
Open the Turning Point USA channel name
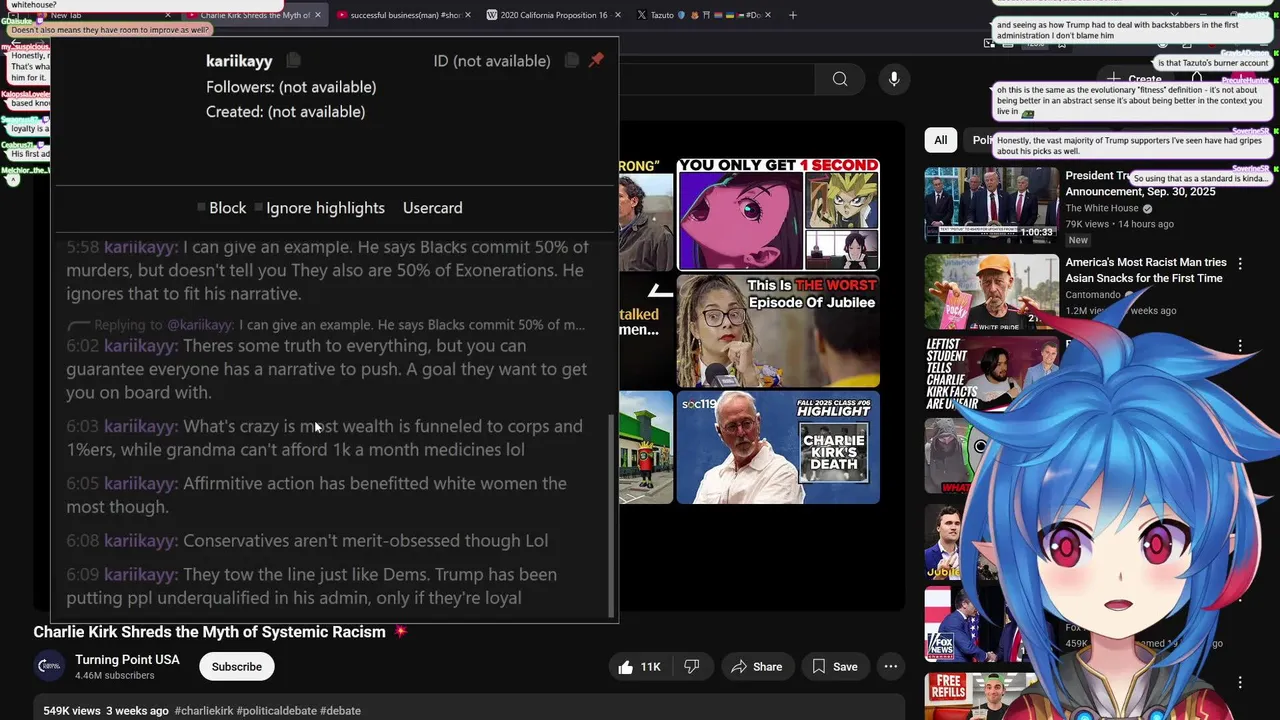tap(127, 659)
